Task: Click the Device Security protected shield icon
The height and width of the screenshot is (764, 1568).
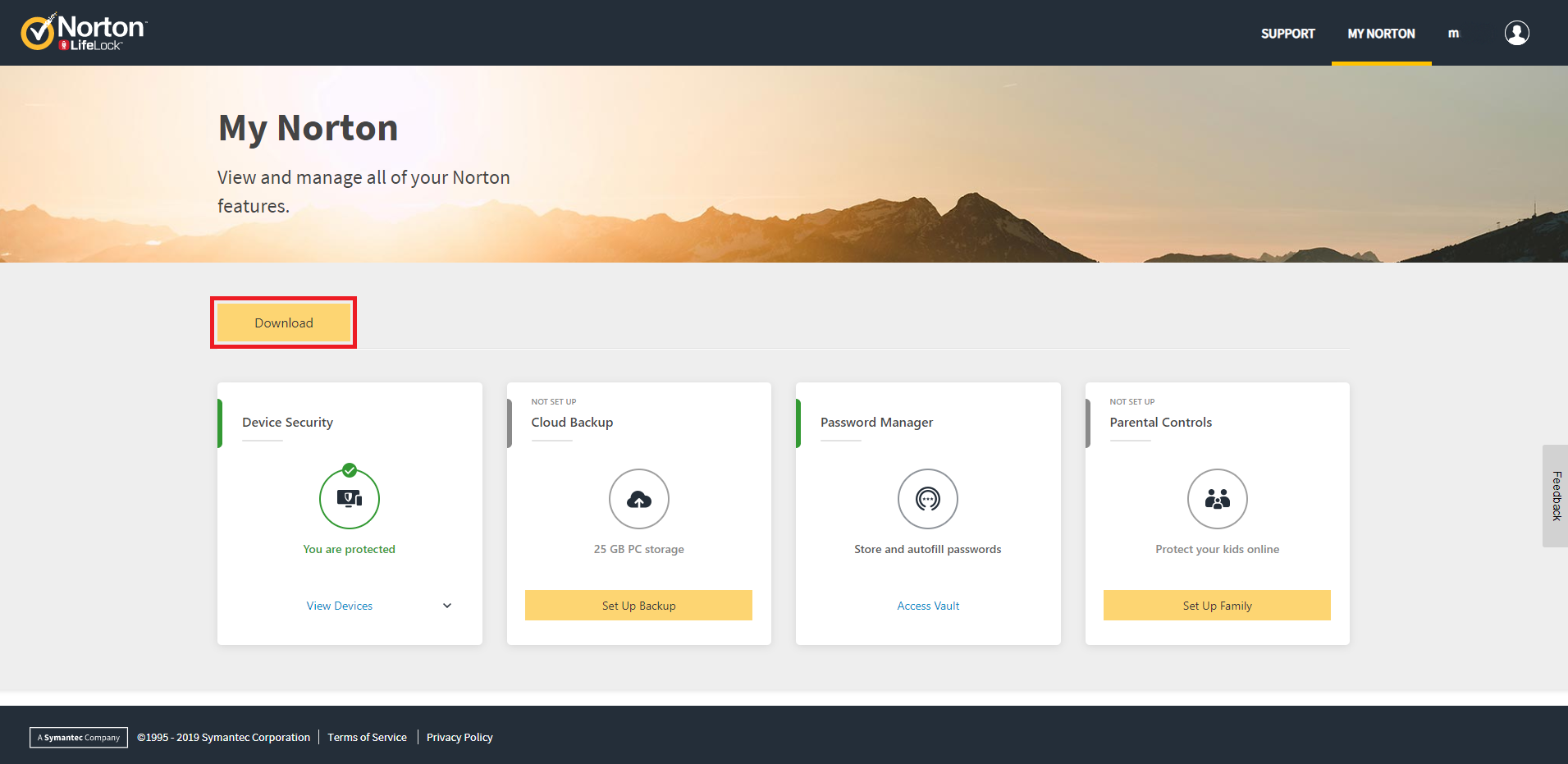Action: [350, 498]
